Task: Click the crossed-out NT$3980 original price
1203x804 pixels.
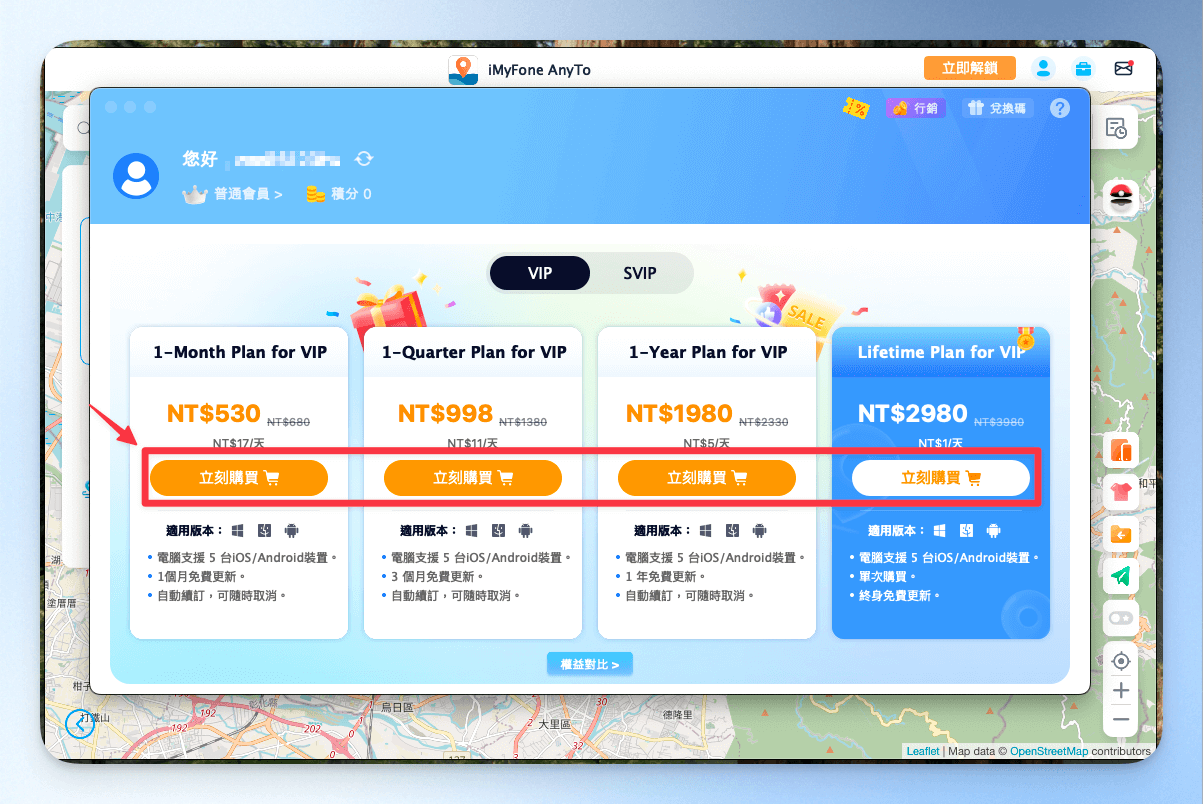Action: 999,422
